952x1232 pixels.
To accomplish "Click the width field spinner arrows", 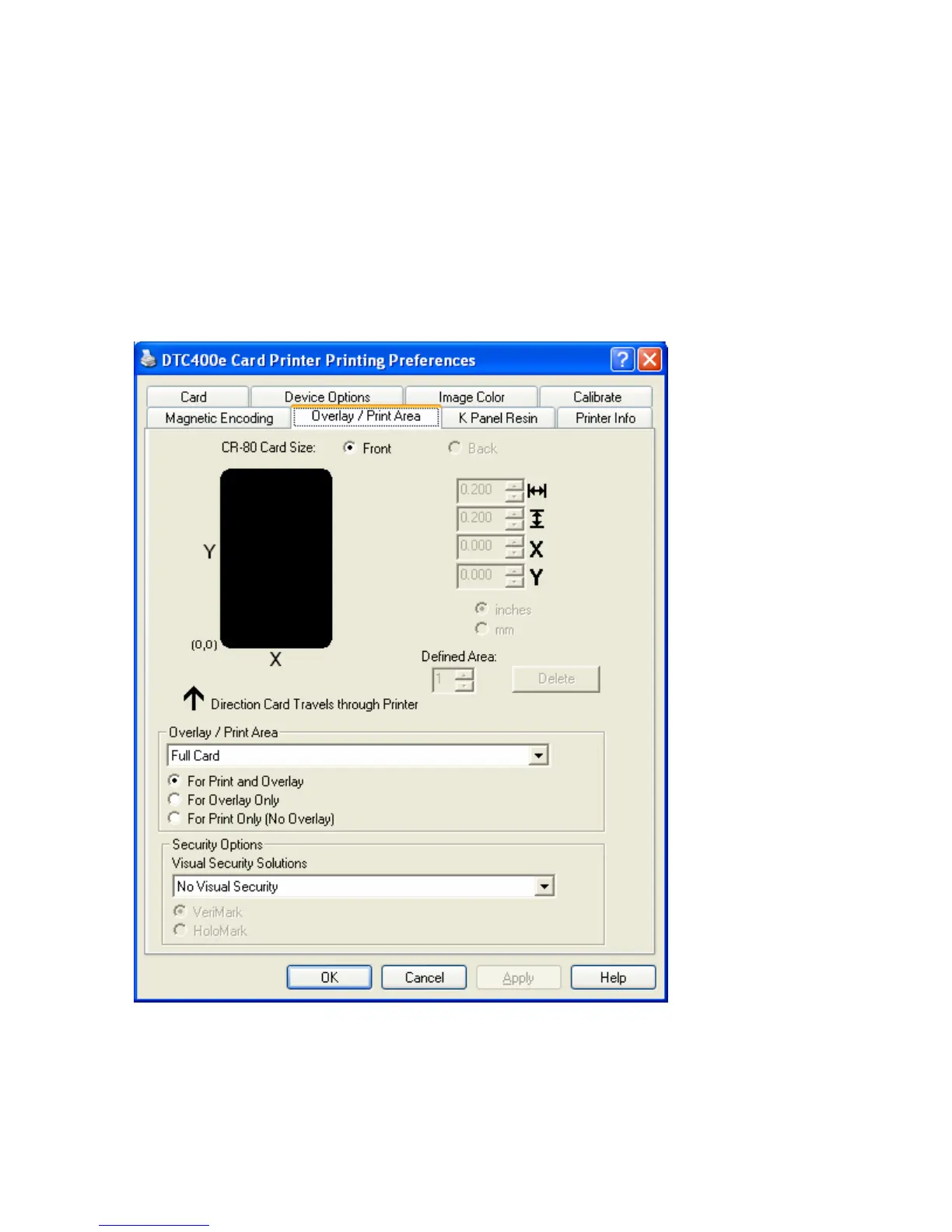I will pos(514,491).
